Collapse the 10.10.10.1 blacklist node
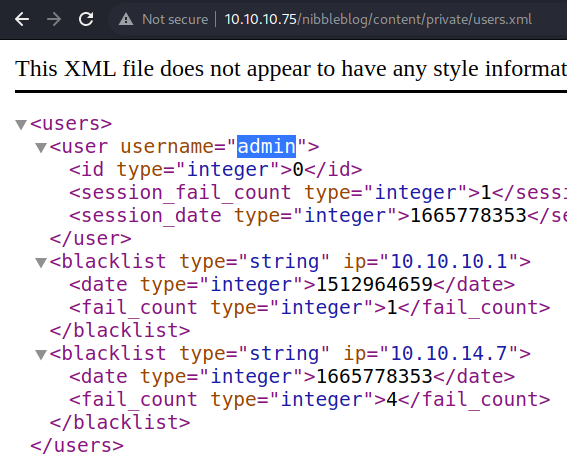The image size is (567, 461). 41,262
